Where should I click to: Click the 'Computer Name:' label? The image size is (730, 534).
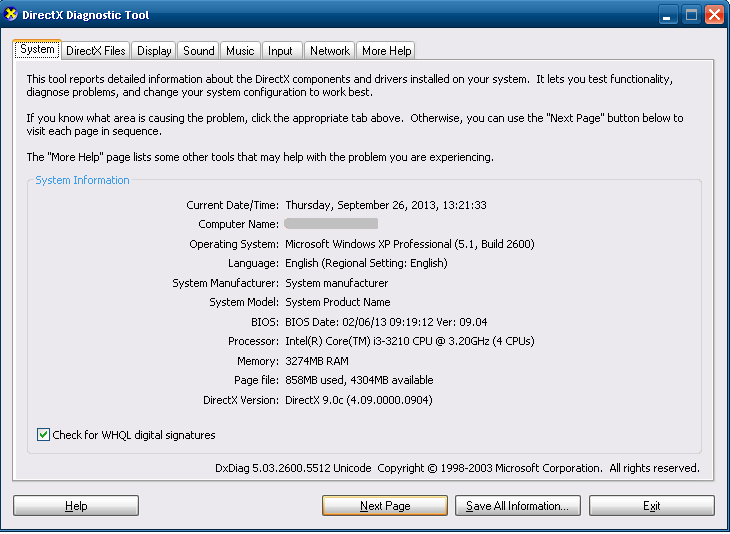[x=239, y=224]
